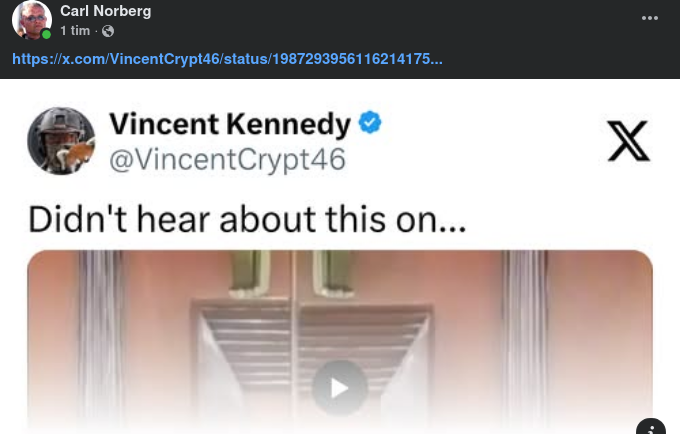Click the Carl Norberg author name
680x434 pixels.
tap(105, 11)
